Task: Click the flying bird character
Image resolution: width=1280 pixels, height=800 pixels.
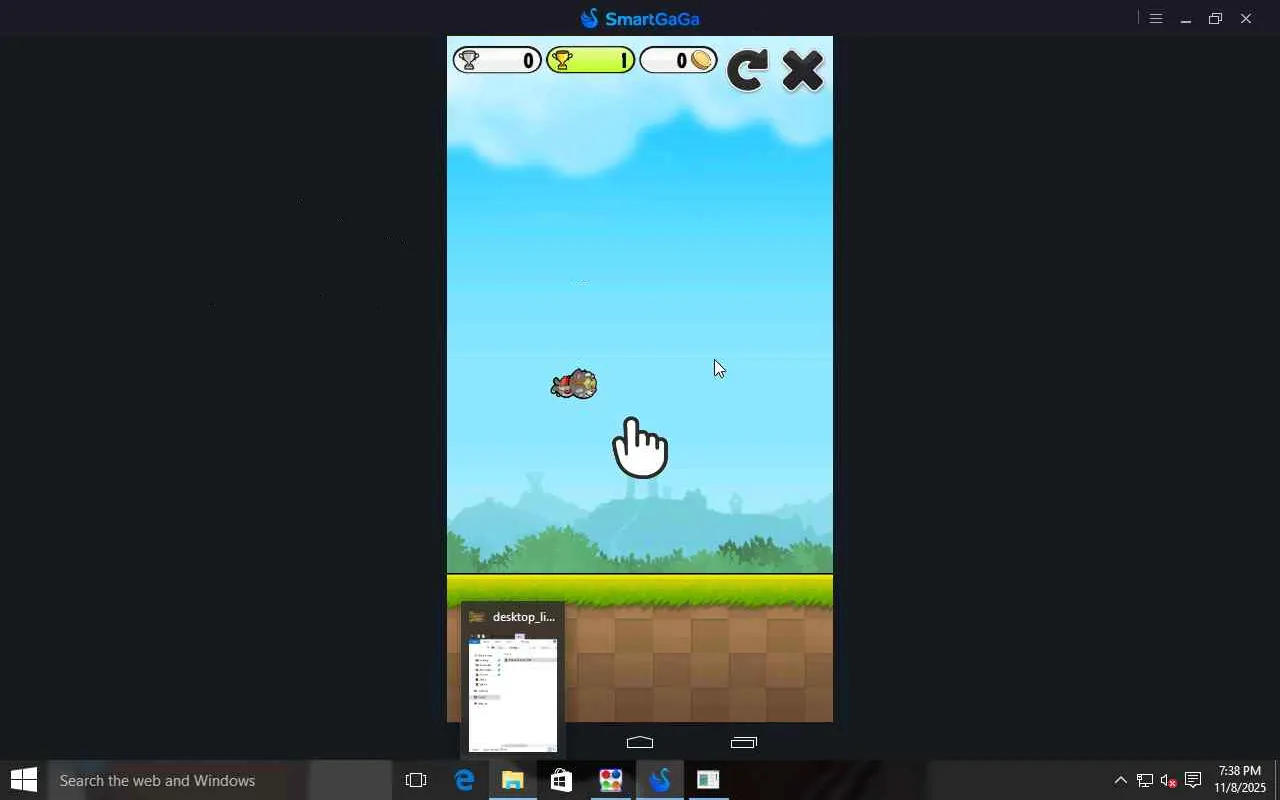Action: tap(574, 384)
